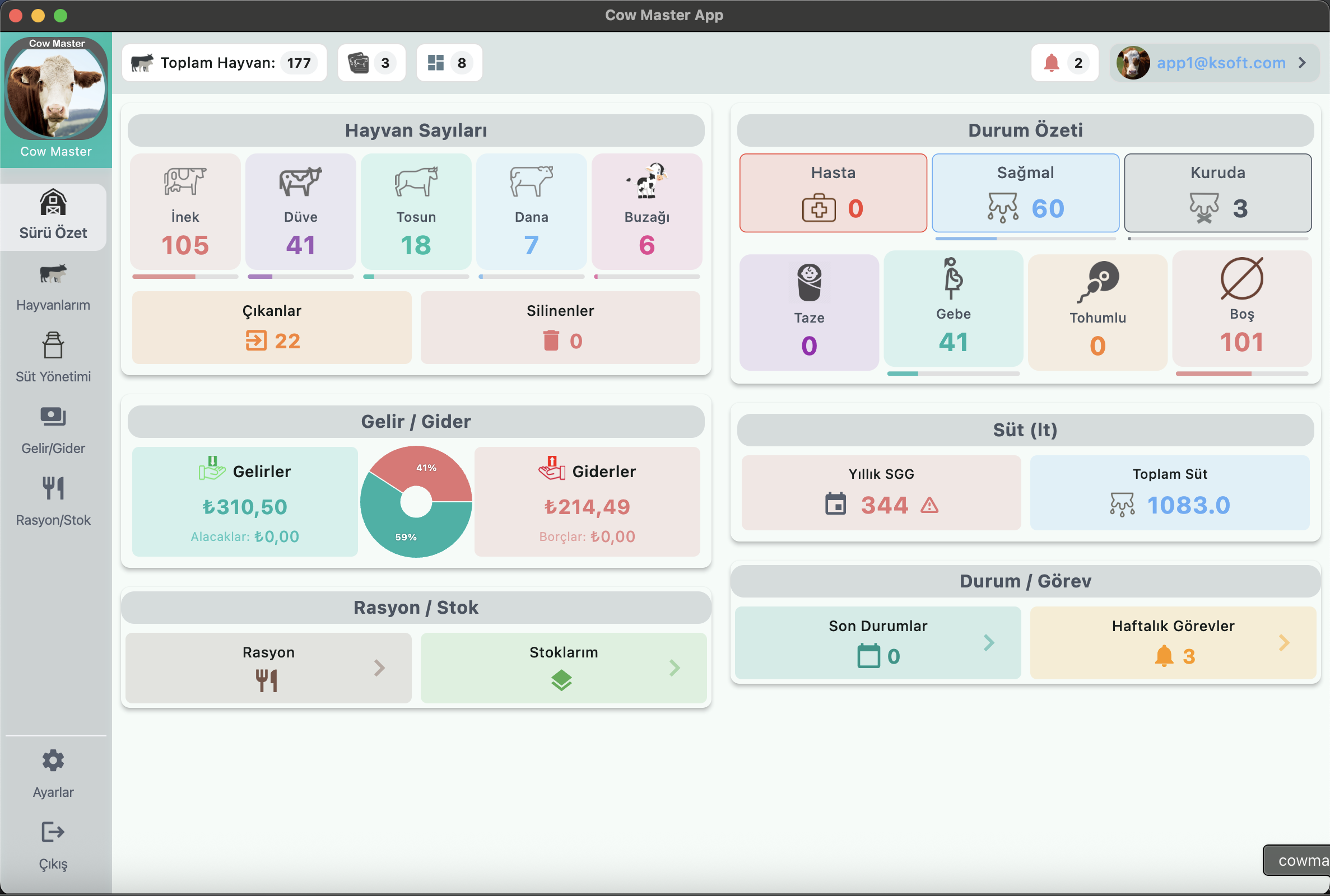
Task: Click the Yıllık SGG warning triangle
Action: [929, 505]
